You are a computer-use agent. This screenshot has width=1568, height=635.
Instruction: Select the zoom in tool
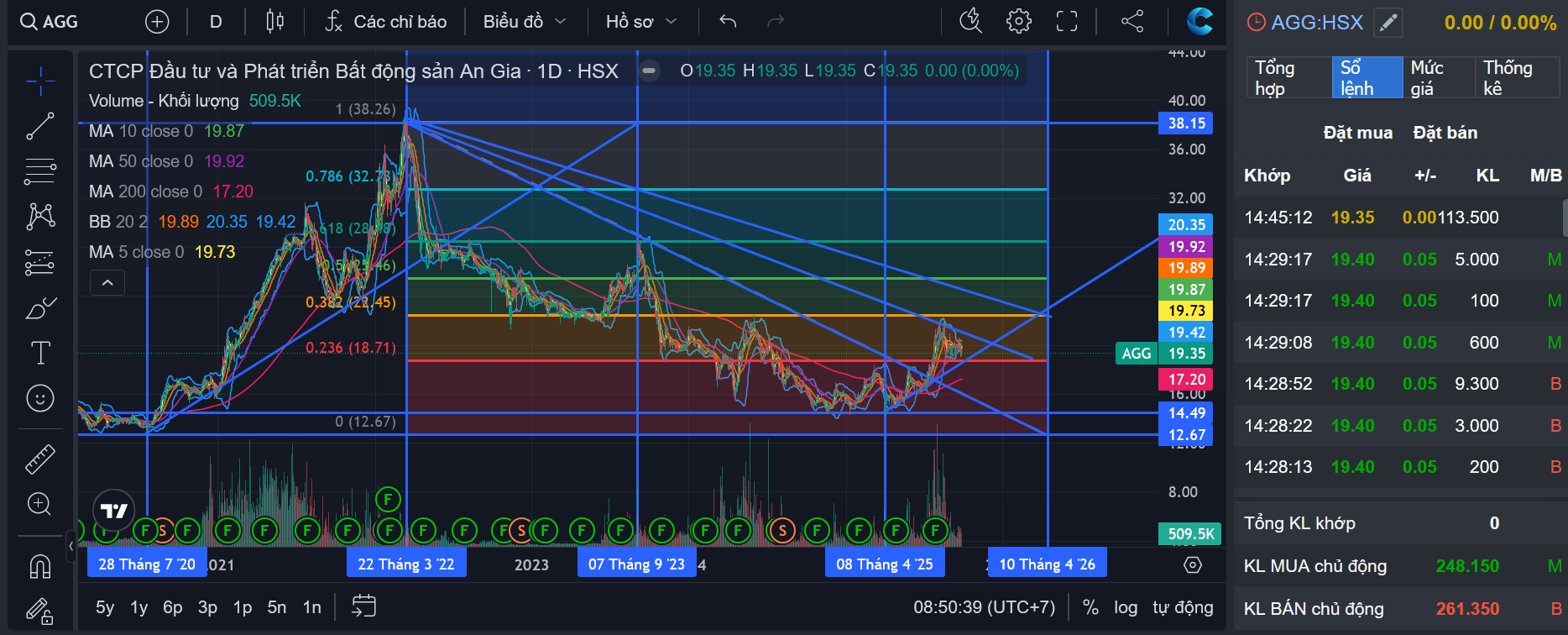[40, 504]
